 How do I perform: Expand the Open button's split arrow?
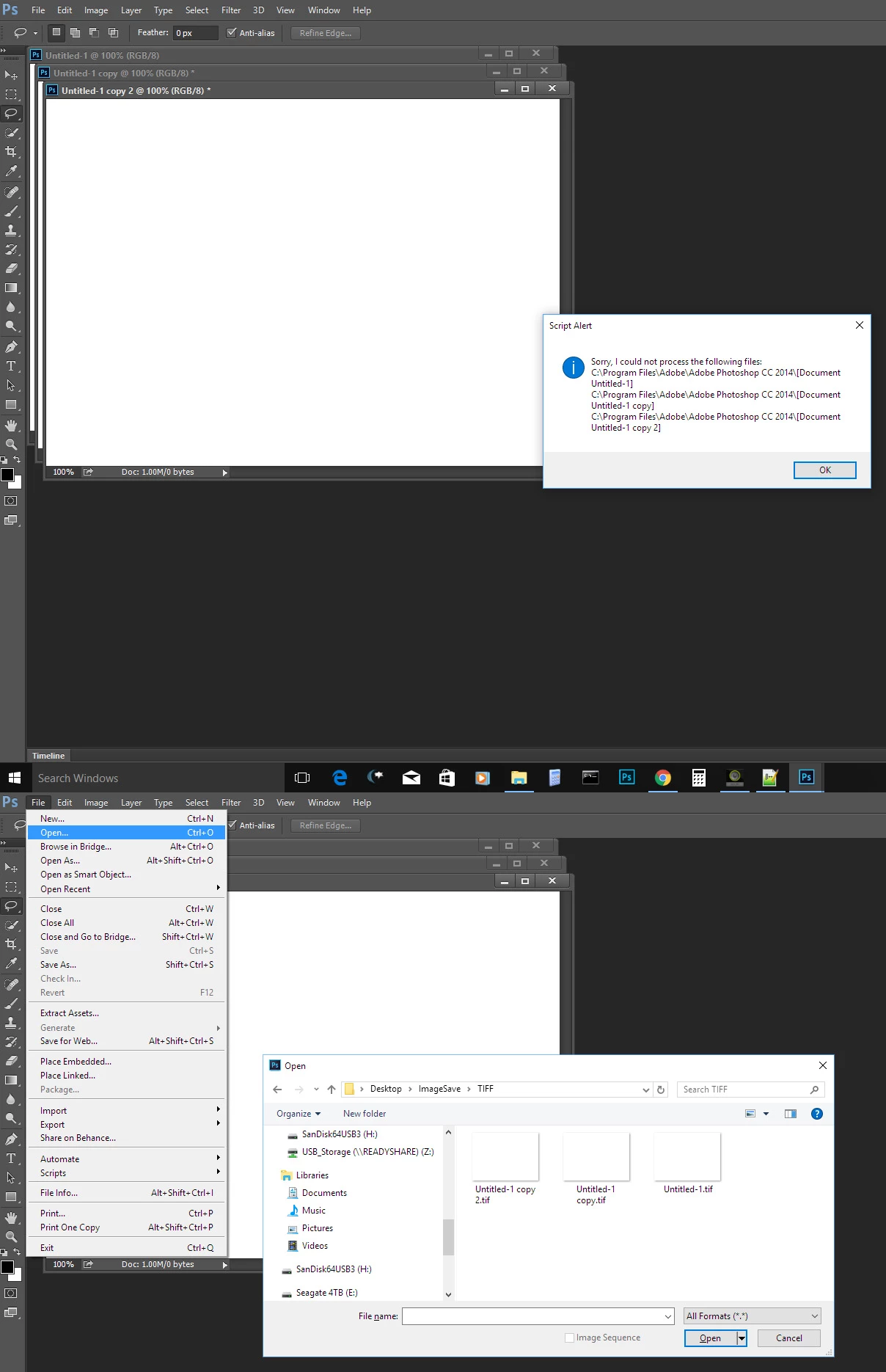(742, 1338)
